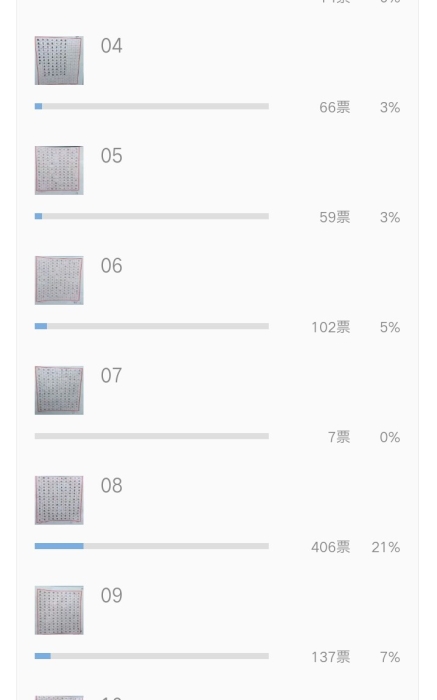Click the 7票 vote count
The height and width of the screenshot is (700, 437).
point(339,437)
